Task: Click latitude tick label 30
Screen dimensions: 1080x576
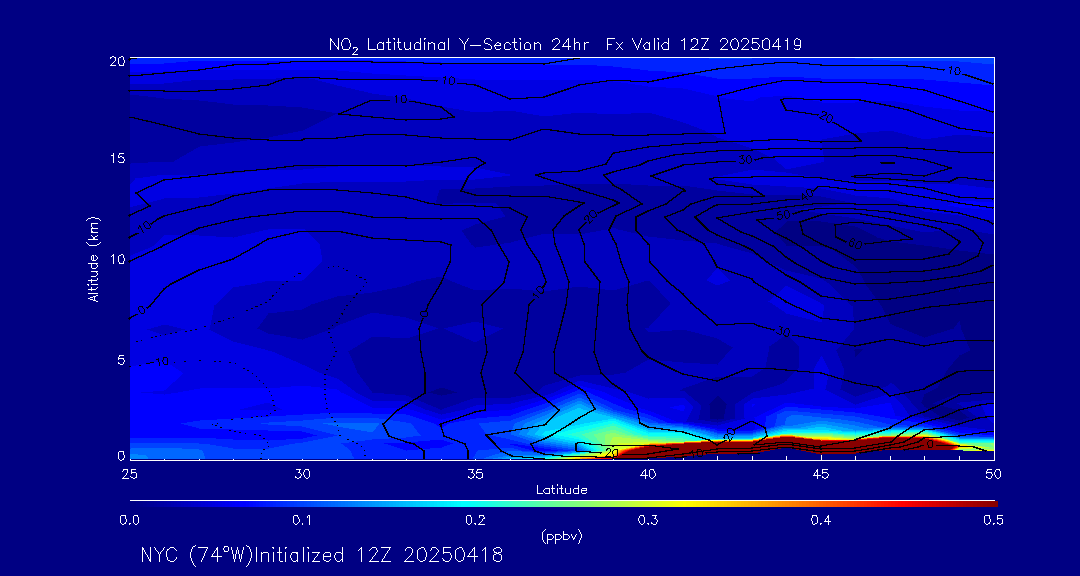Action: 302,474
